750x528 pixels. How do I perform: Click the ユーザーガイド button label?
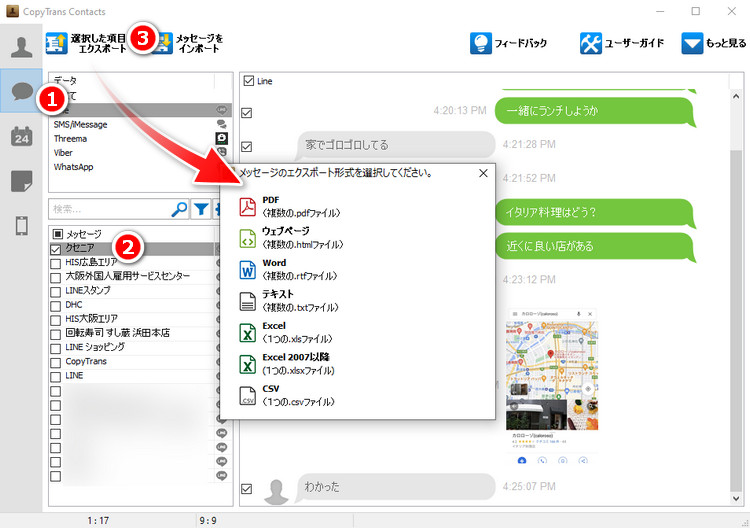click(x=634, y=43)
